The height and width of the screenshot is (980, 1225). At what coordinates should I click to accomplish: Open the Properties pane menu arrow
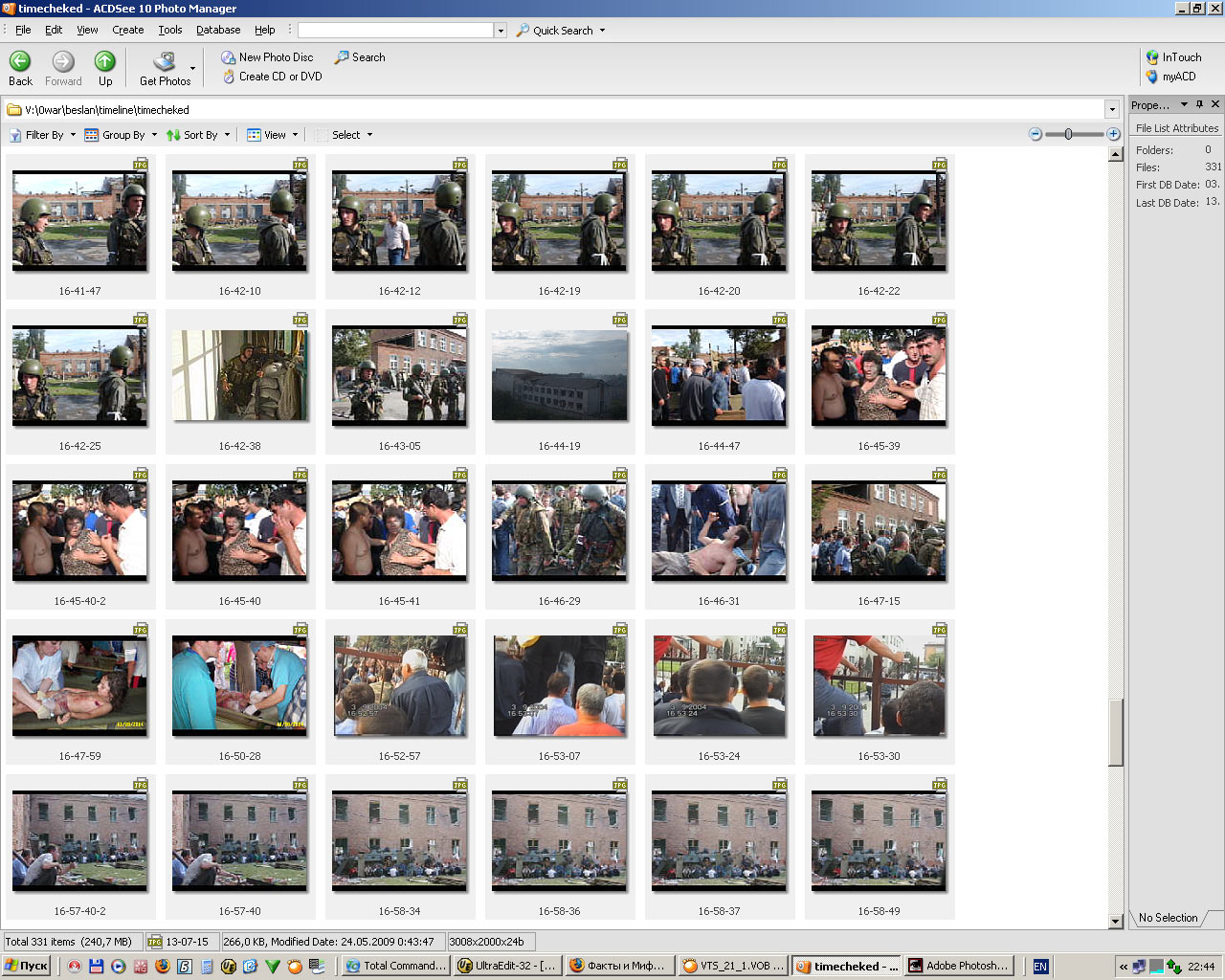coord(1184,104)
